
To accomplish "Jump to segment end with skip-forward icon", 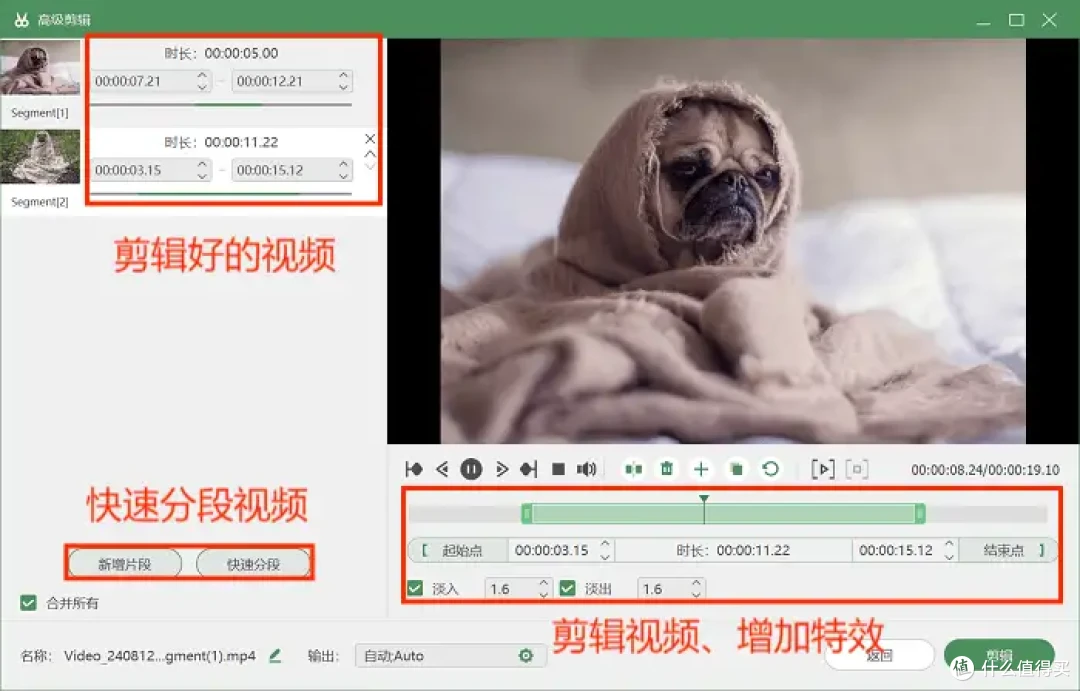I will pyautogui.click(x=529, y=469).
